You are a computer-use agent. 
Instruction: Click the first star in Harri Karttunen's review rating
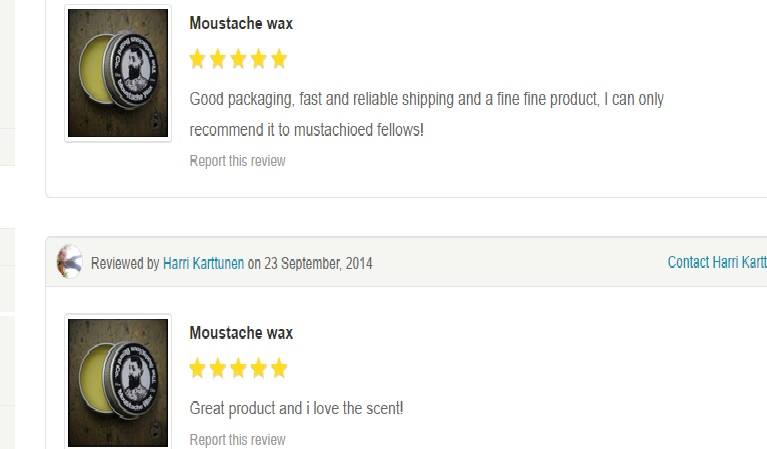pos(198,369)
